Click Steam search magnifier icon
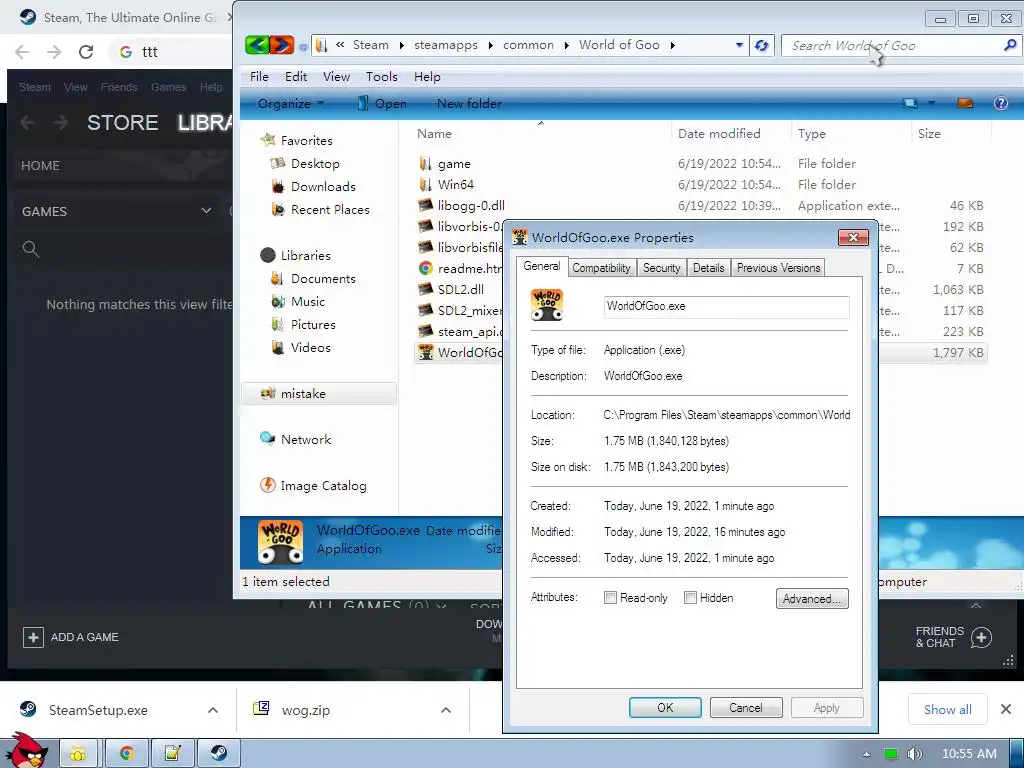The height and width of the screenshot is (768, 1024). coord(31,249)
